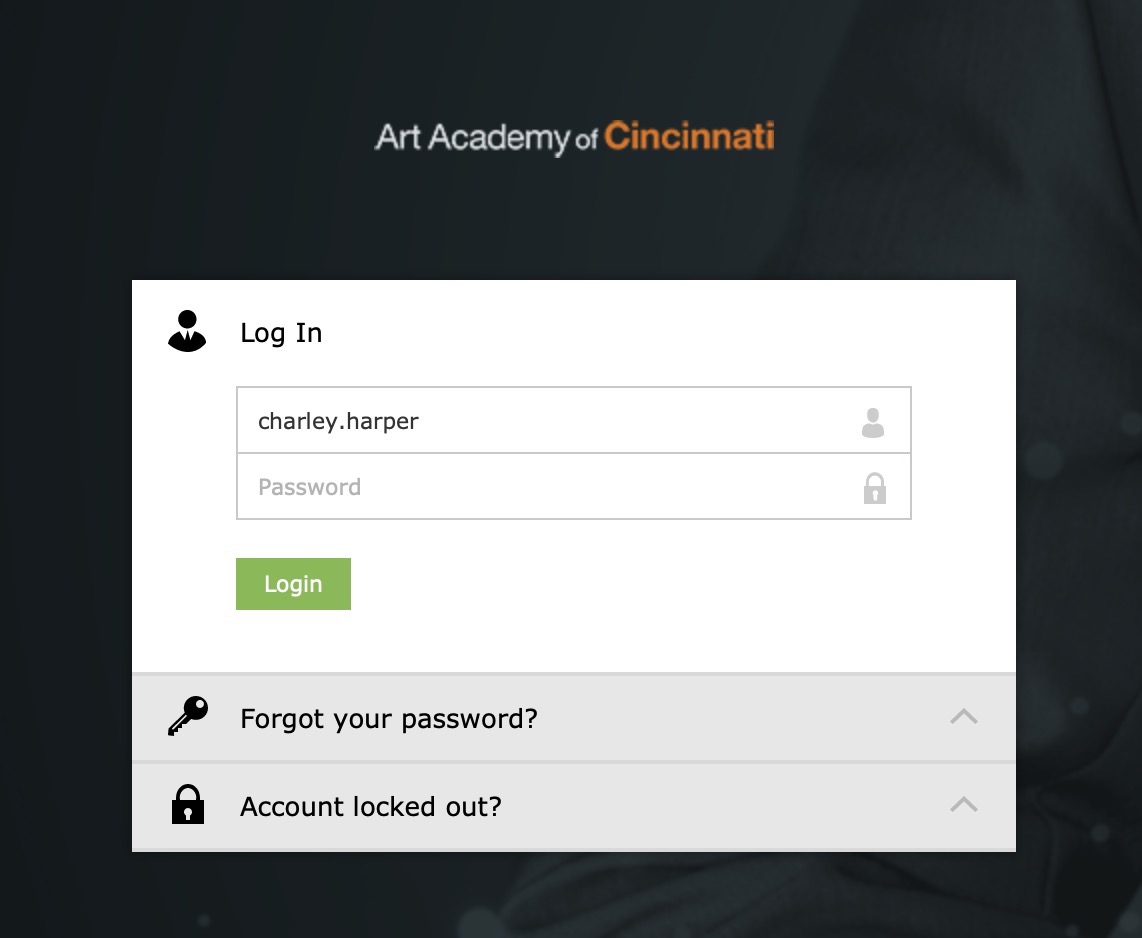Click the Password placeholder text
This screenshot has width=1142, height=938.
click(310, 487)
